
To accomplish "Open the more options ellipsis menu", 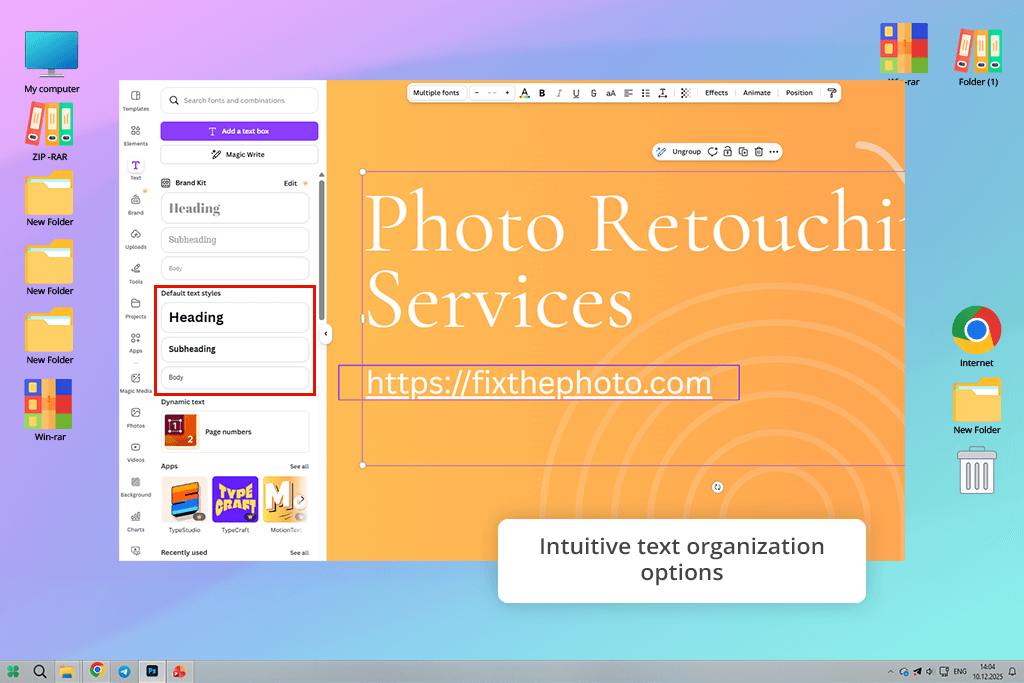I will (x=774, y=151).
